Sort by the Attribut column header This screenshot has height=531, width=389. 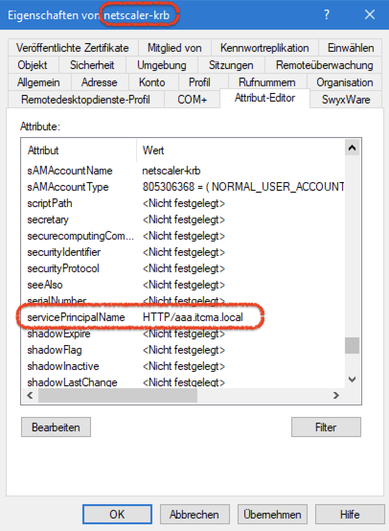(79, 150)
